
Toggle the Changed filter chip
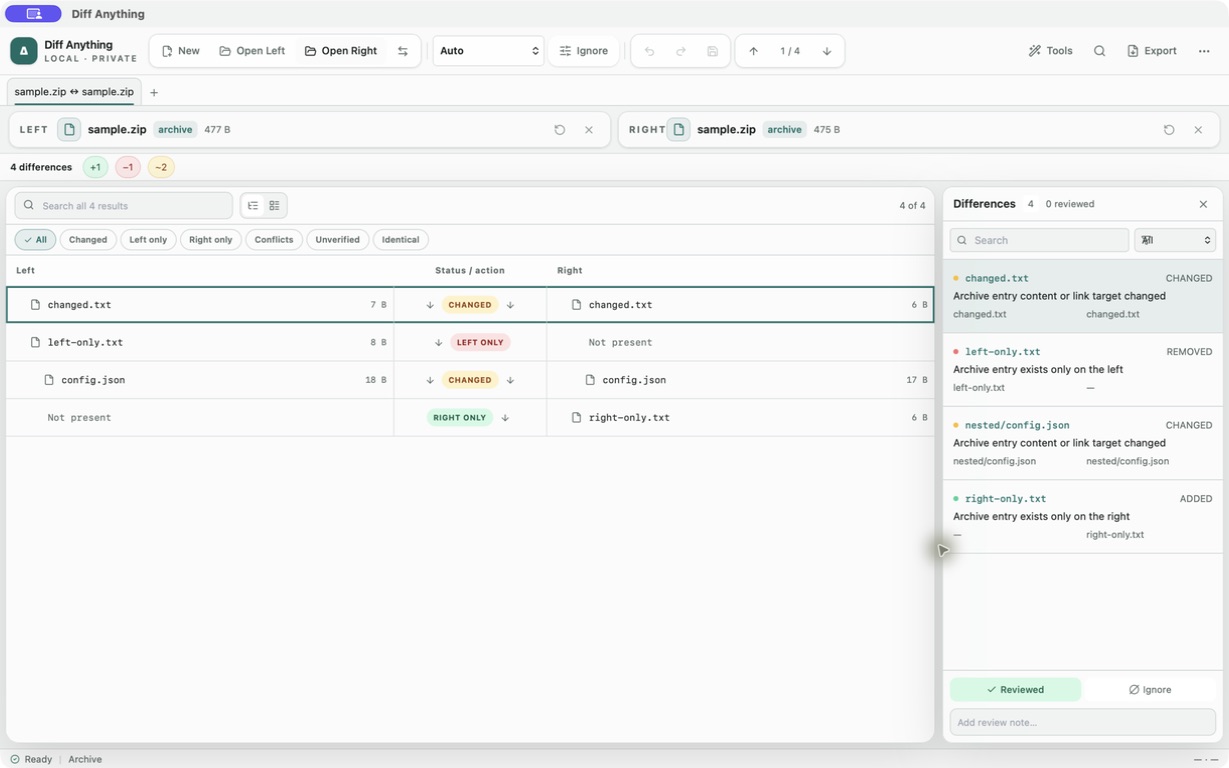88,240
